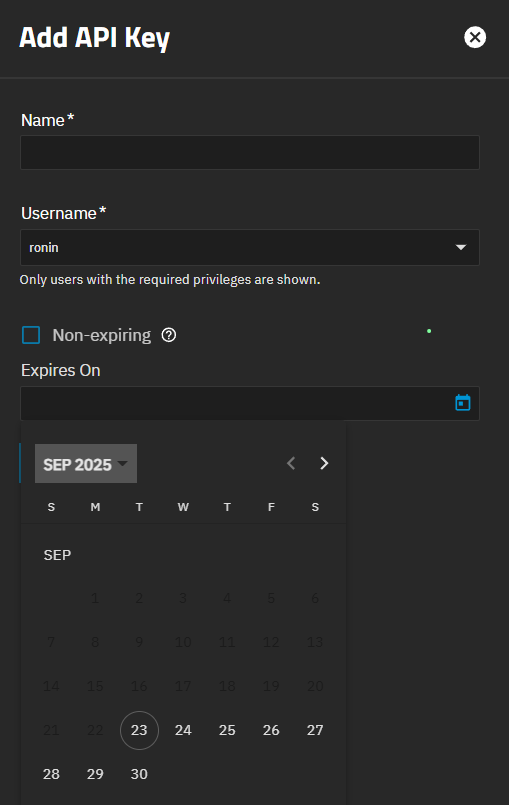Click disabled date 13 in calendar

coord(315,642)
